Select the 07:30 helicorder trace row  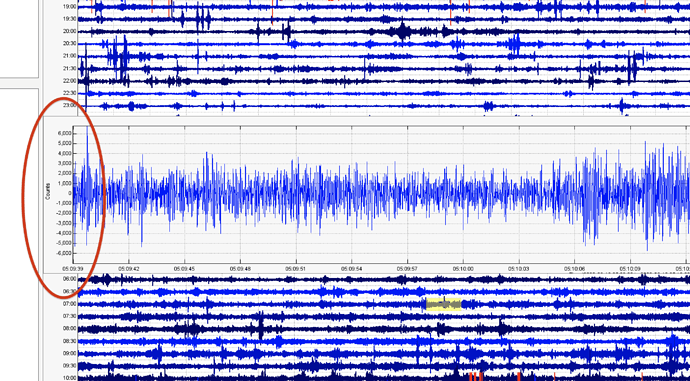(x=384, y=316)
